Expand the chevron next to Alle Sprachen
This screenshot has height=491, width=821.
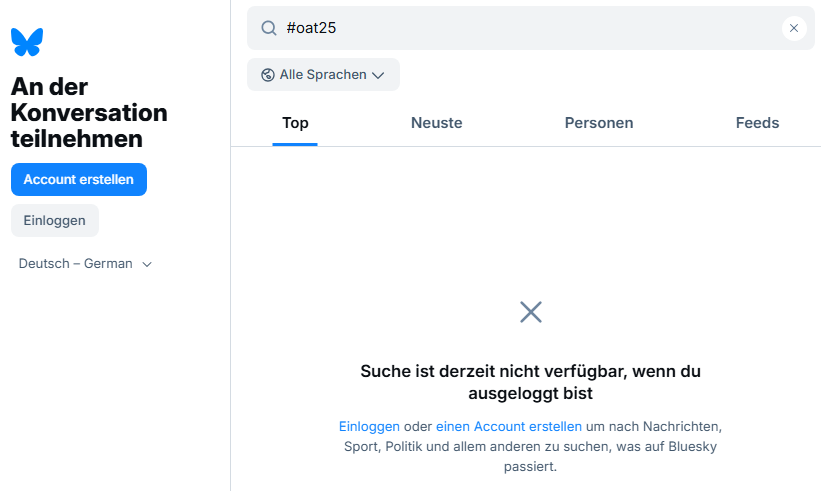[378, 75]
